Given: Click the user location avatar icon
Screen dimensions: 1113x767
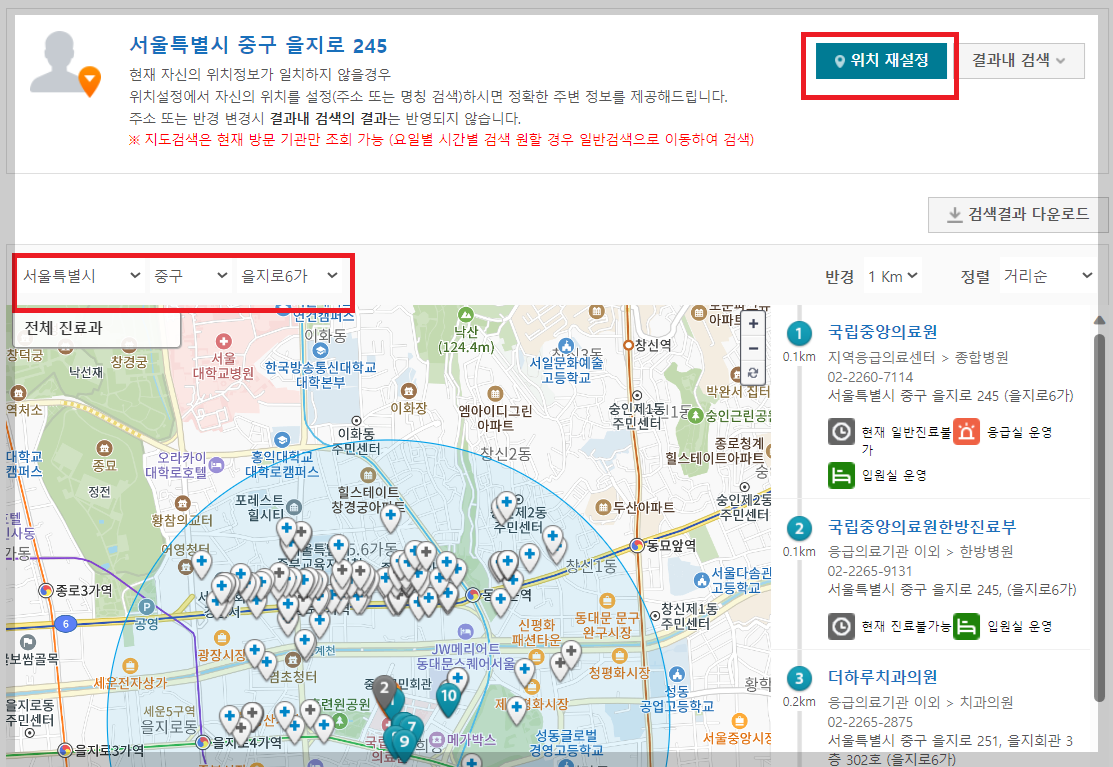Looking at the screenshot, I should pyautogui.click(x=64, y=63).
